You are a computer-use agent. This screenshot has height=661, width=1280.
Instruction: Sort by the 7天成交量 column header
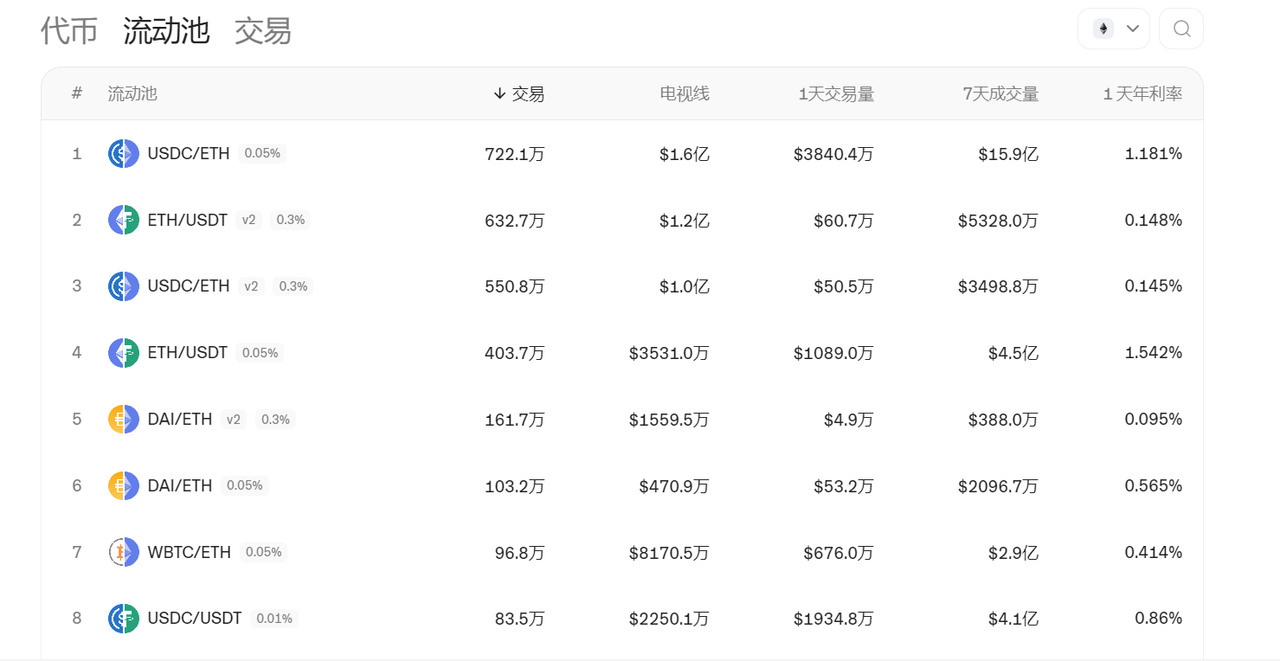[x=1000, y=94]
